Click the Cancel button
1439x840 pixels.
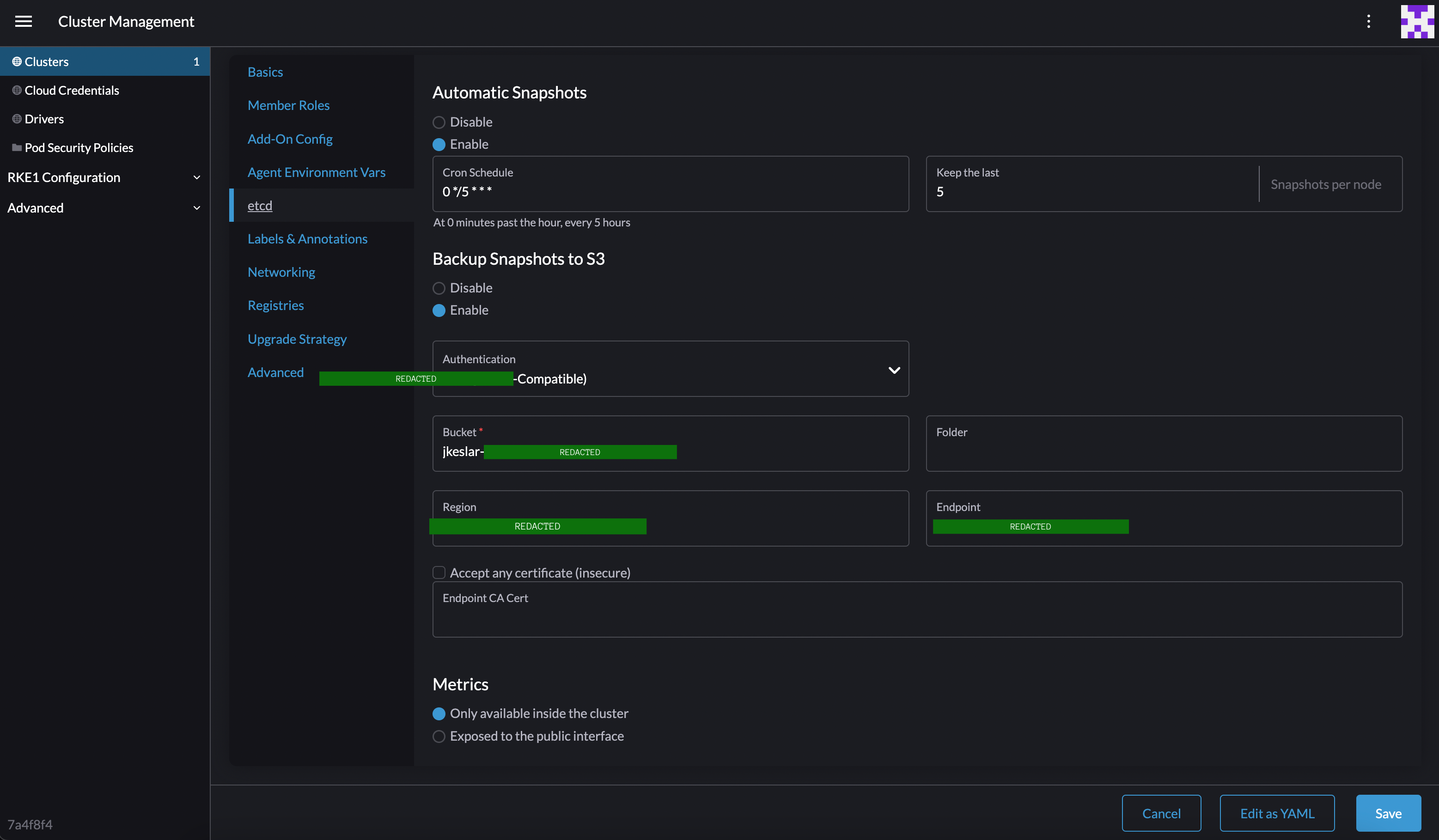coord(1161,813)
